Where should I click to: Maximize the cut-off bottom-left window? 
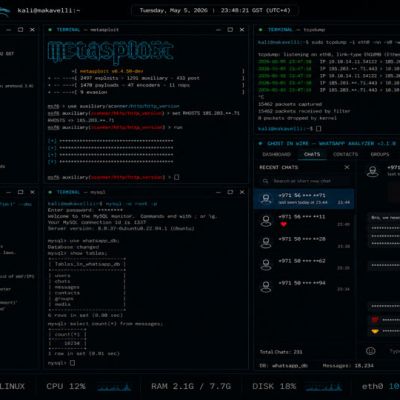20,192
